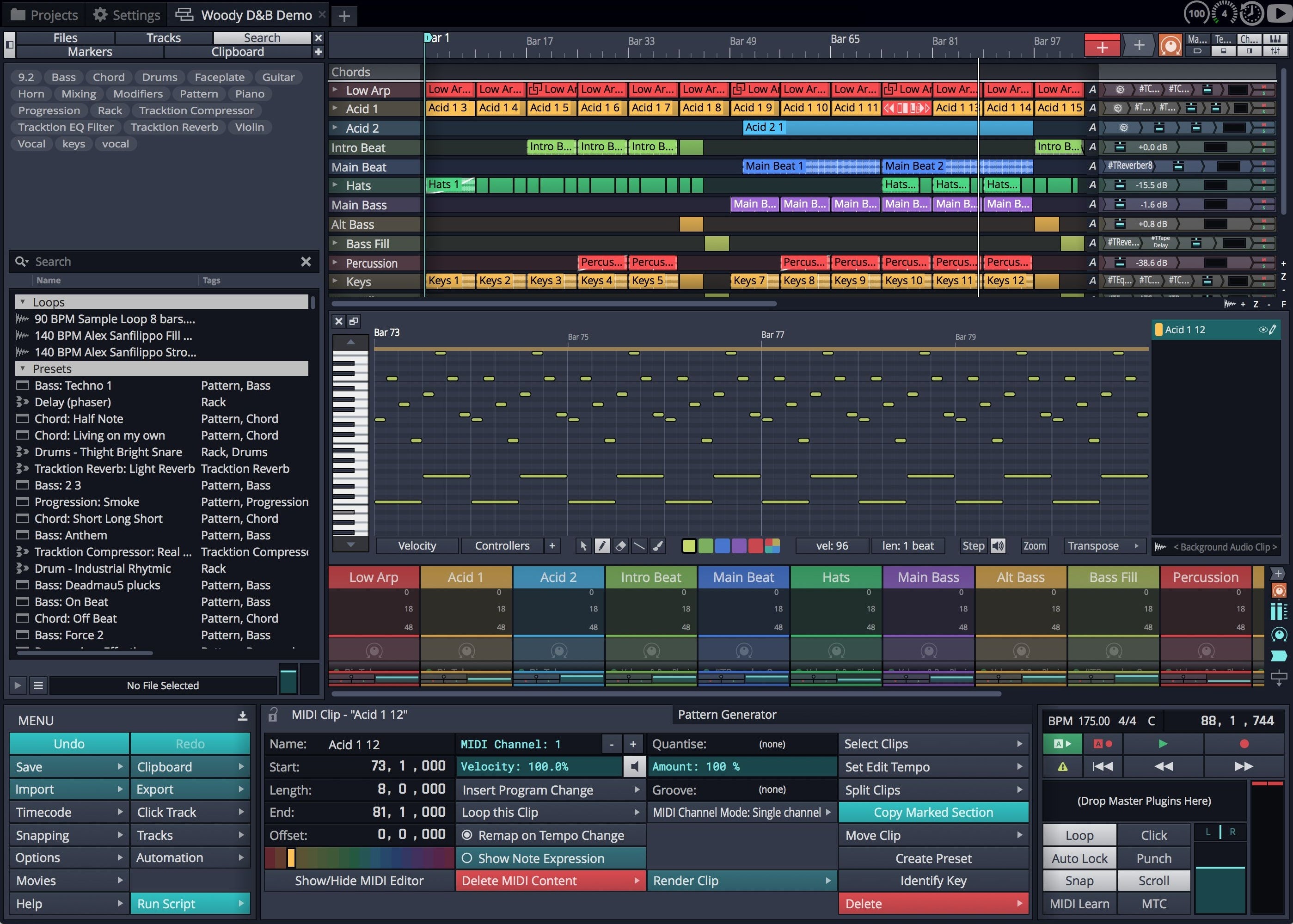The height and width of the screenshot is (924, 1293).
Task: Toggle the Auto Lock button
Action: click(x=1079, y=858)
